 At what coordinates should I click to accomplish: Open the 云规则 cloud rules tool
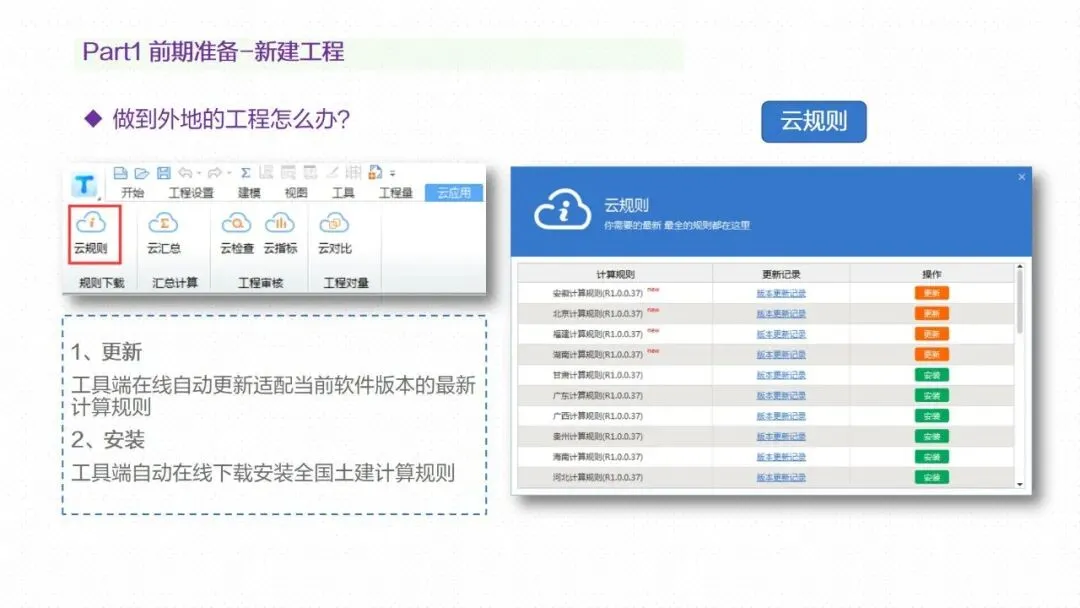(91, 233)
